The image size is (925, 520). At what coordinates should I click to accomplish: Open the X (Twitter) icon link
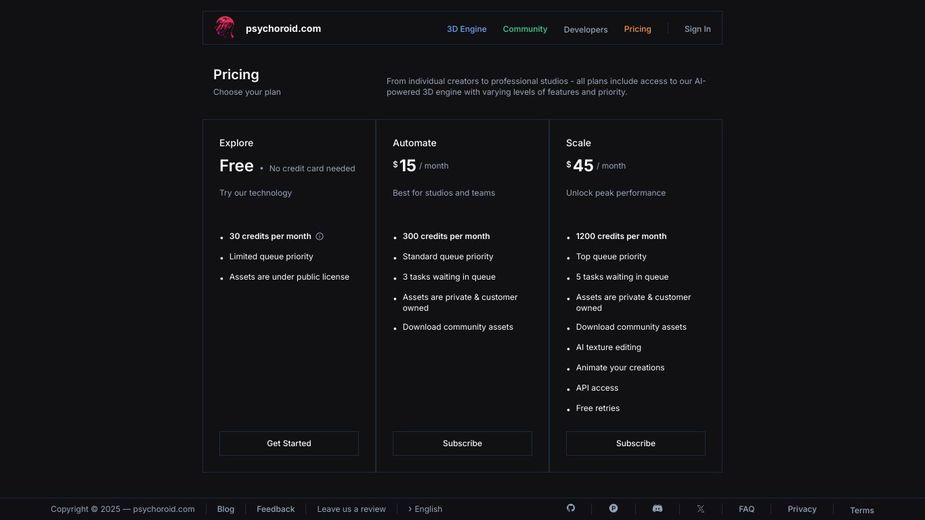(700, 509)
